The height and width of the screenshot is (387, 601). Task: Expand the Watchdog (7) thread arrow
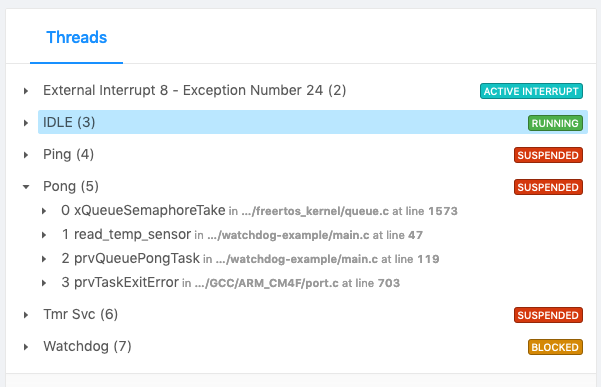[x=26, y=347]
